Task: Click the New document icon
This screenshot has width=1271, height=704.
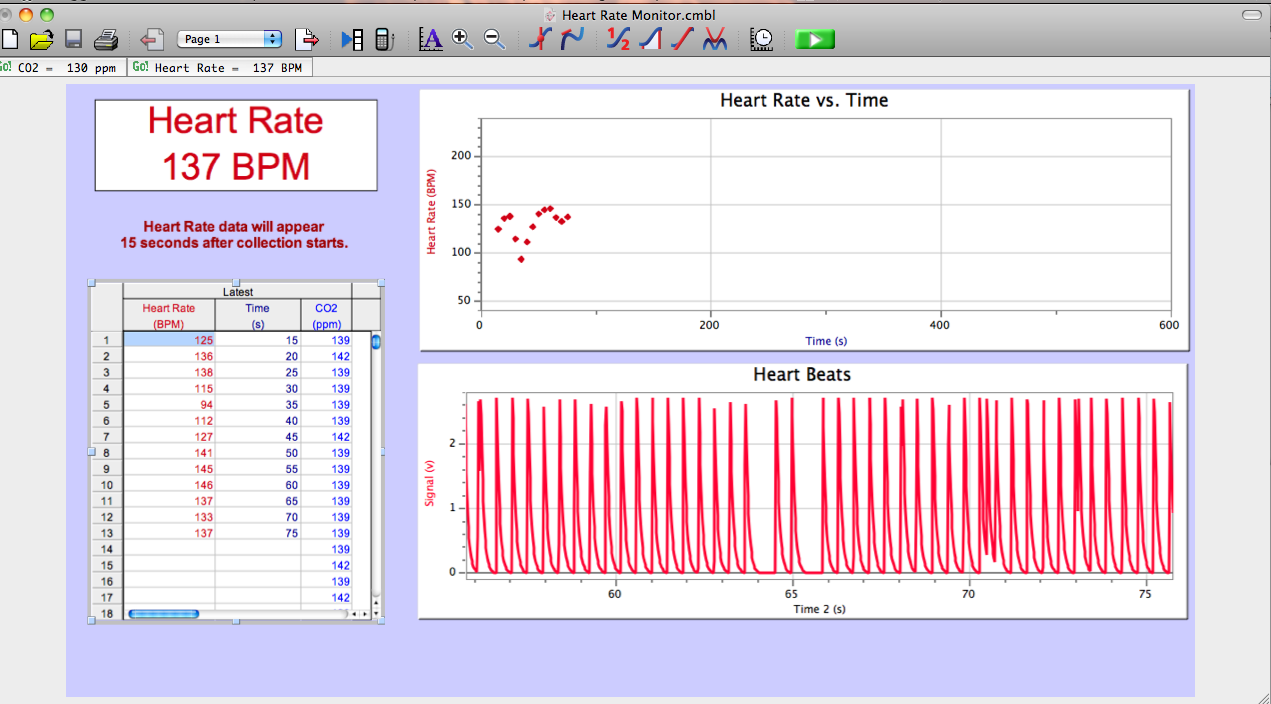Action: click(10, 39)
